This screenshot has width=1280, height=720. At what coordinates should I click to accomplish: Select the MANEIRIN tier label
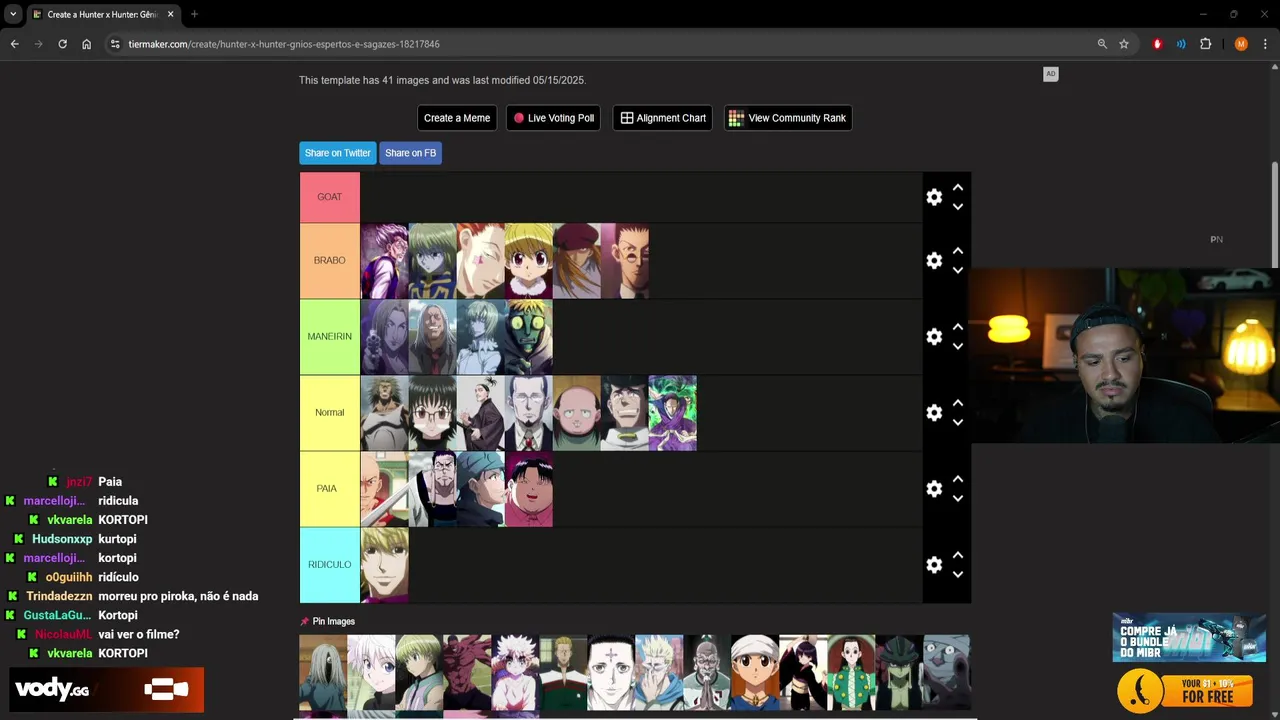coord(330,337)
